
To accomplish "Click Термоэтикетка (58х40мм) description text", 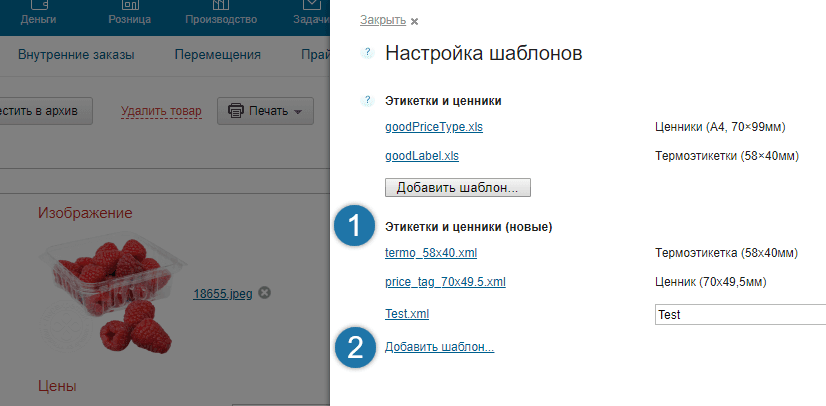I will pyautogui.click(x=726, y=253).
